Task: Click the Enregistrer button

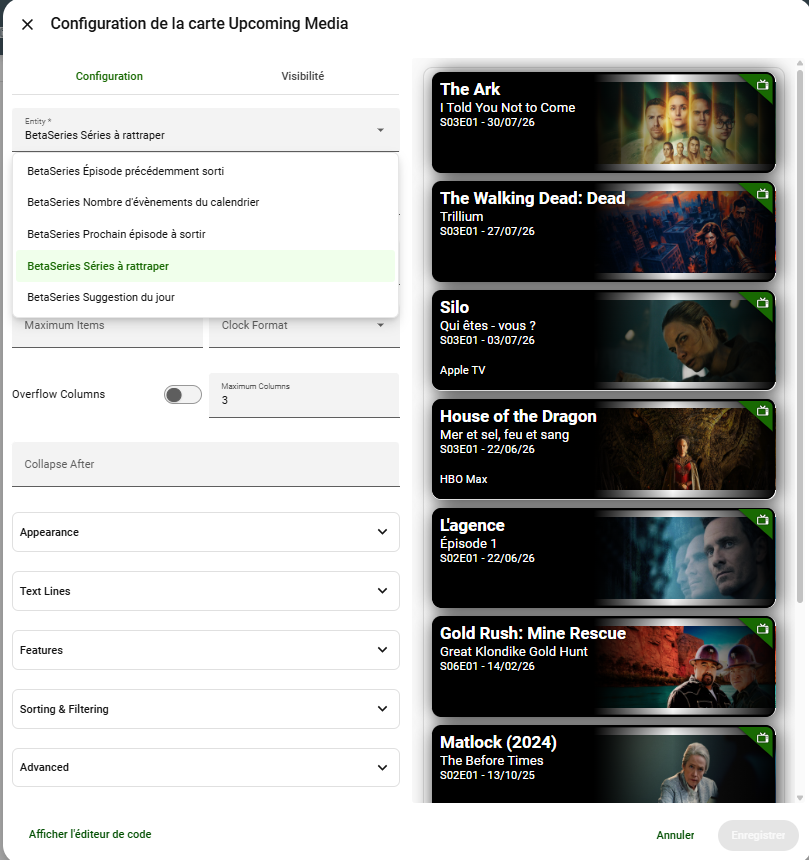Action: pos(758,835)
